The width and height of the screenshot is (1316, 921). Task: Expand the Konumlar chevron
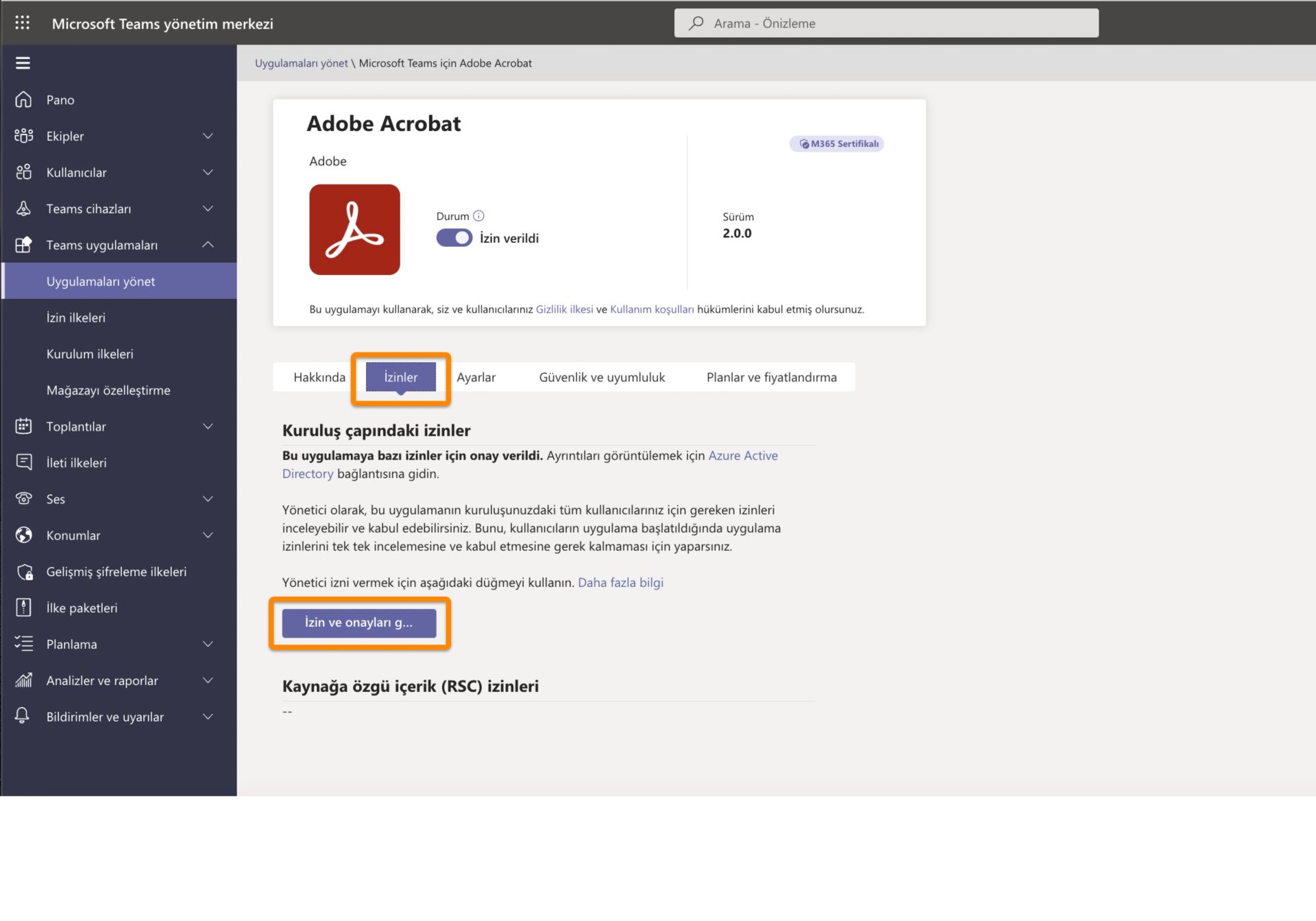[x=208, y=535]
